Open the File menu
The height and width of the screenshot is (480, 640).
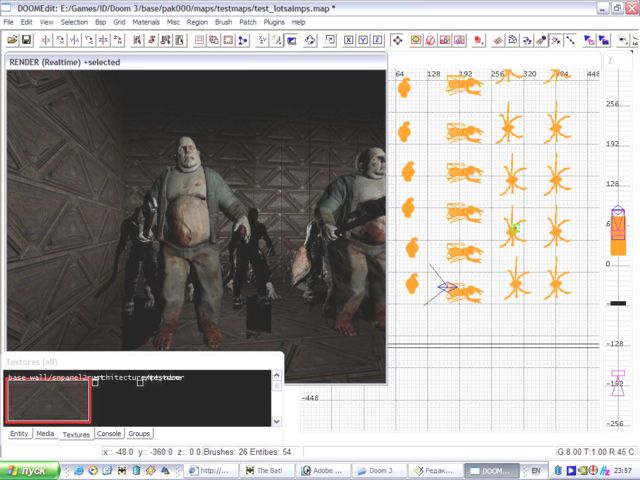coord(8,22)
